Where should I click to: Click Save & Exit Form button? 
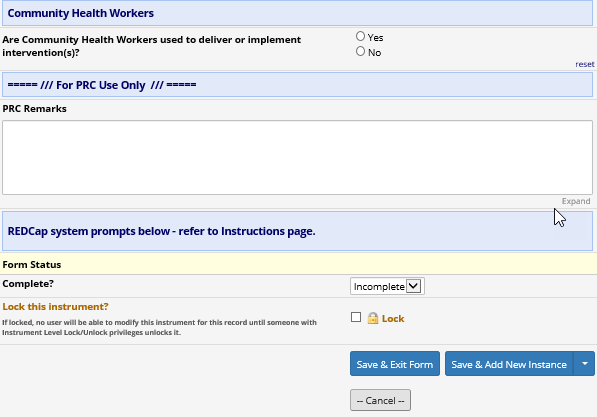[x=395, y=364]
